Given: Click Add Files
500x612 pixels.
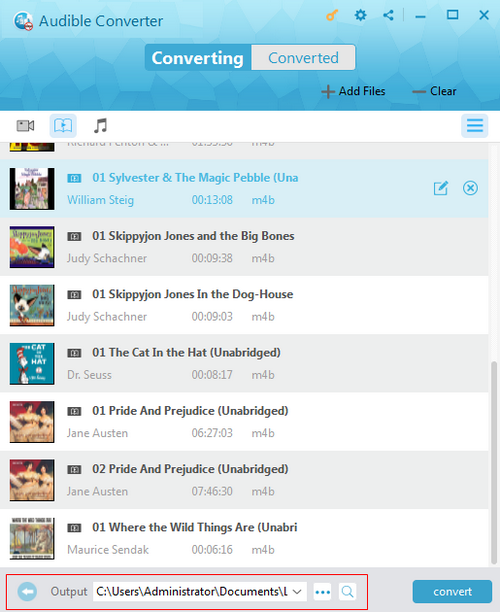Looking at the screenshot, I should pyautogui.click(x=353, y=91).
